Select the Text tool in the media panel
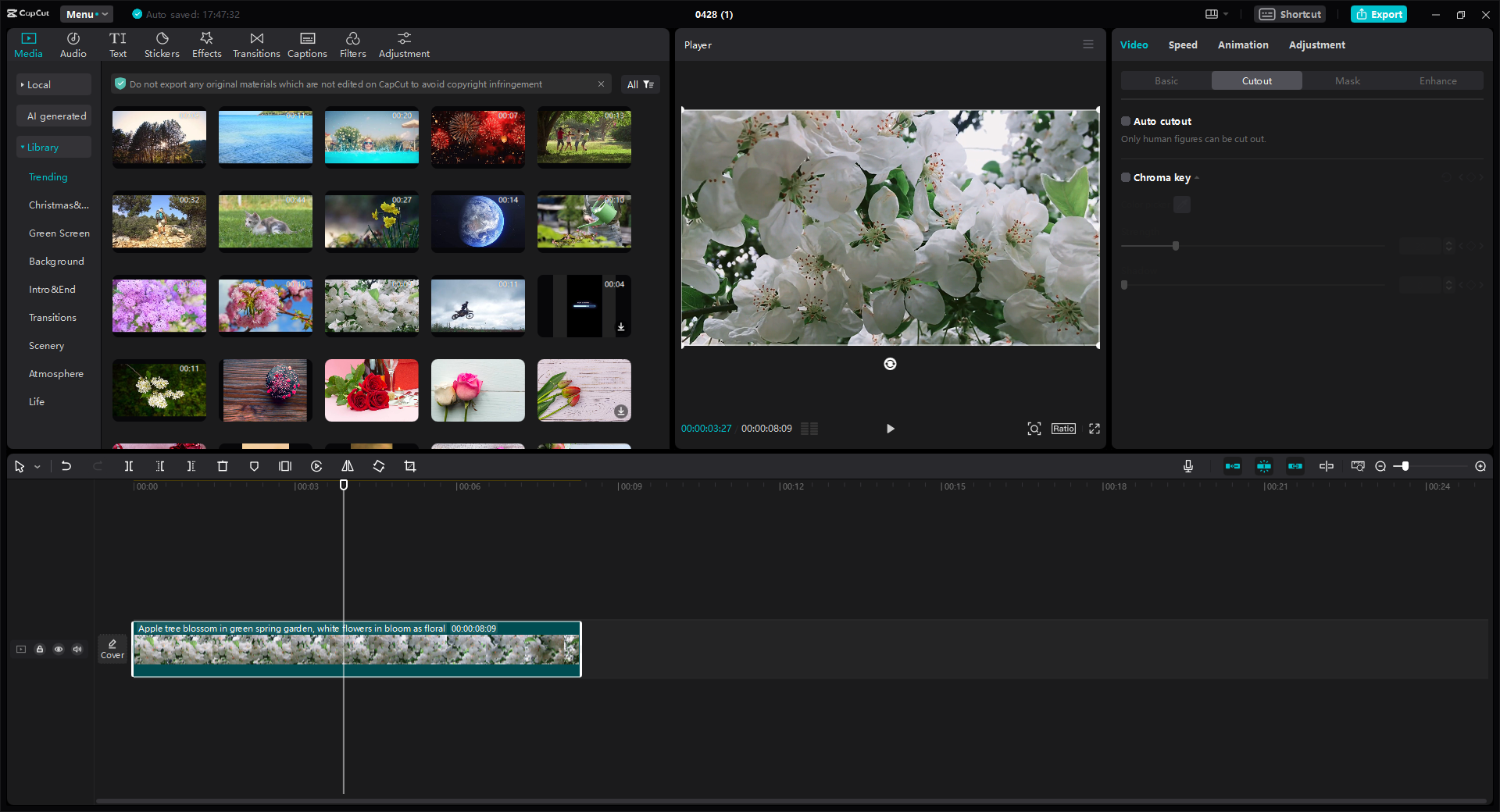This screenshot has height=812, width=1500. (x=118, y=43)
